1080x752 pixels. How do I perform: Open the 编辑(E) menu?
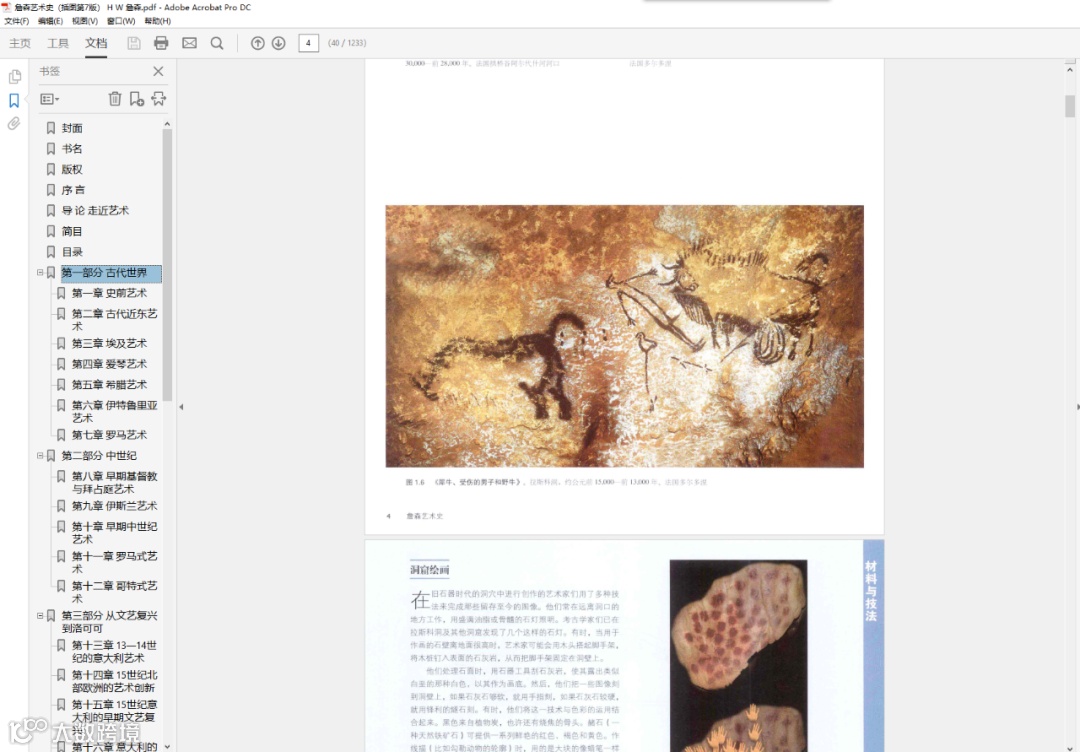[50, 21]
